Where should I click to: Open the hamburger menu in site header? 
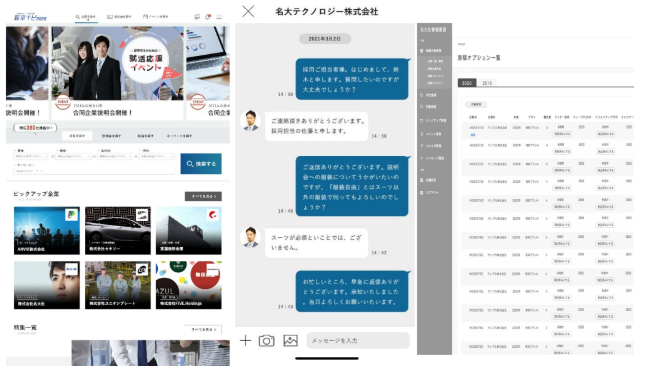[219, 17]
